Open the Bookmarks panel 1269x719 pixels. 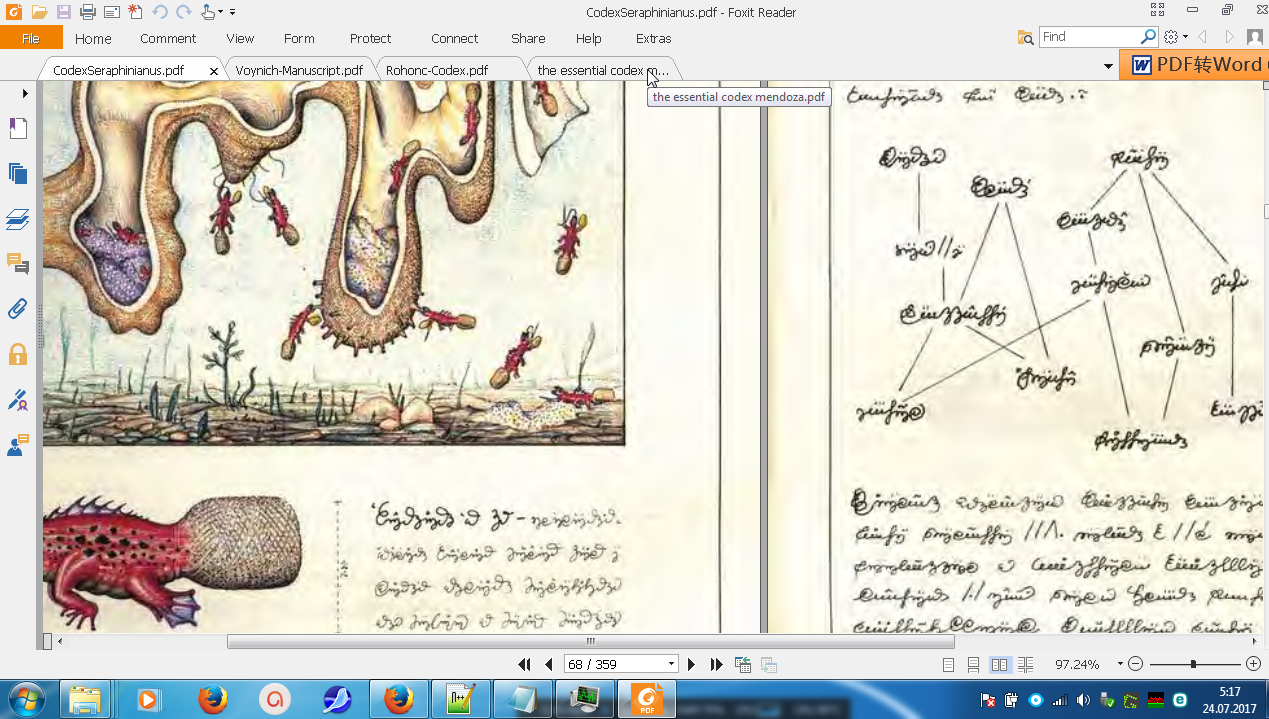point(18,128)
